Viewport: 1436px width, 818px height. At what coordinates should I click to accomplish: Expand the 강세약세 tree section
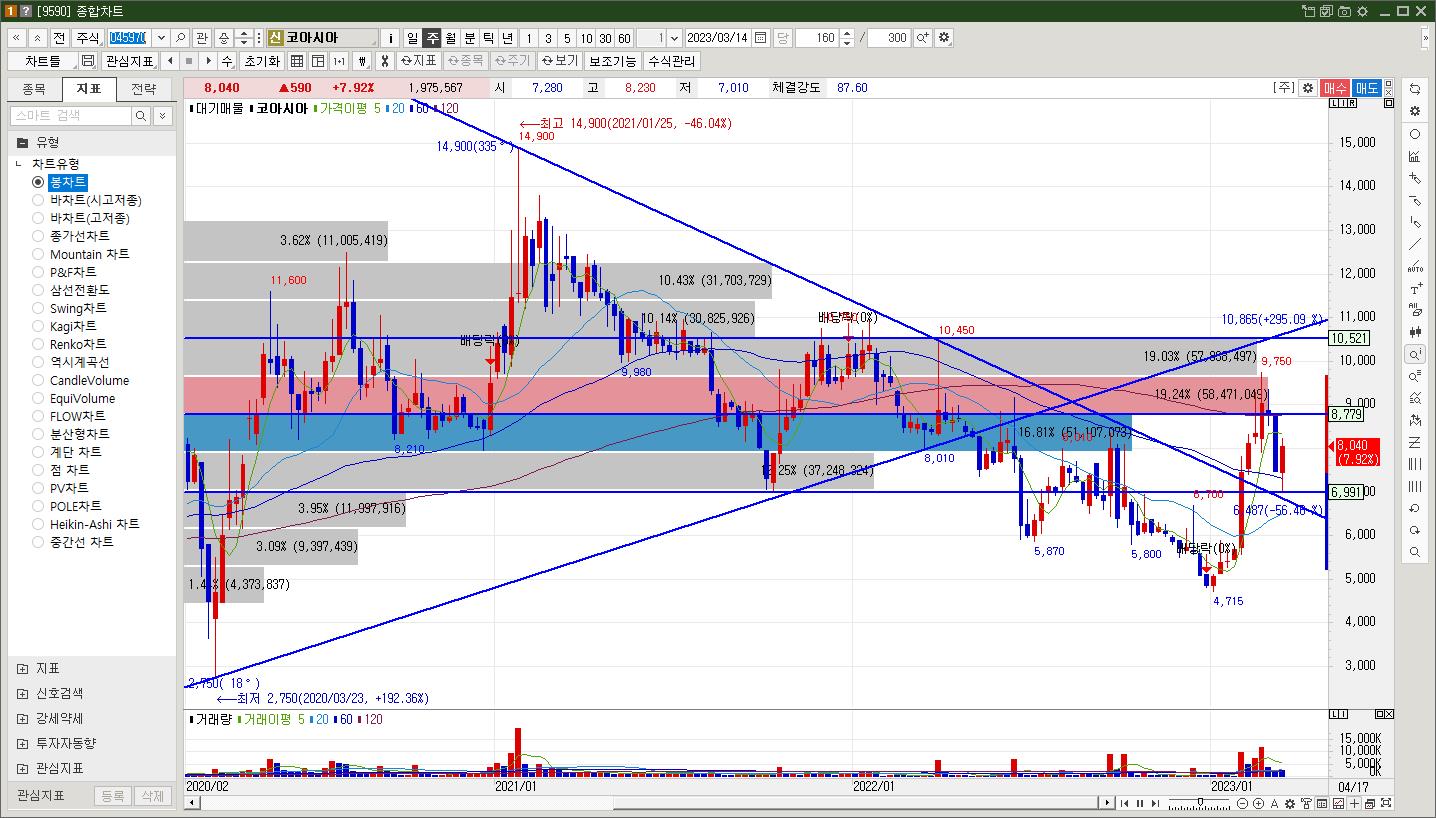22,718
